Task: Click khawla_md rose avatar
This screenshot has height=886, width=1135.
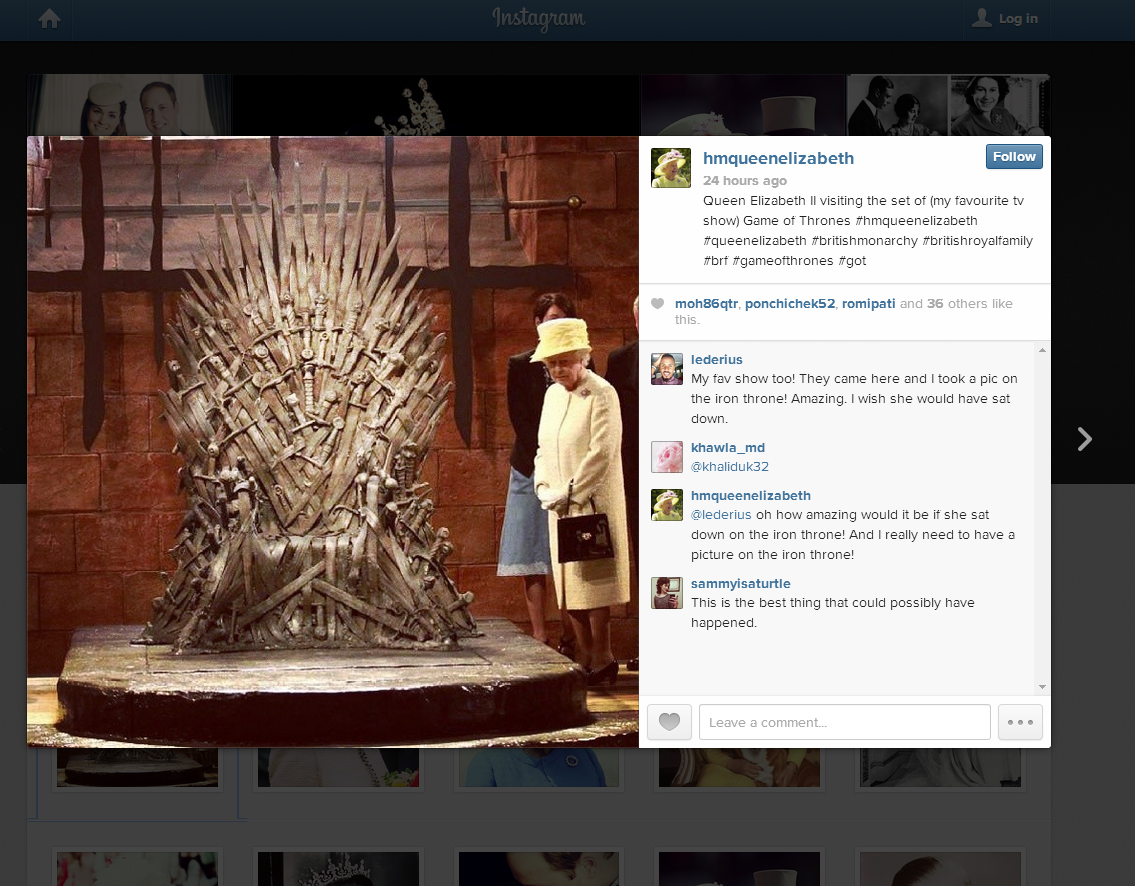Action: click(667, 457)
